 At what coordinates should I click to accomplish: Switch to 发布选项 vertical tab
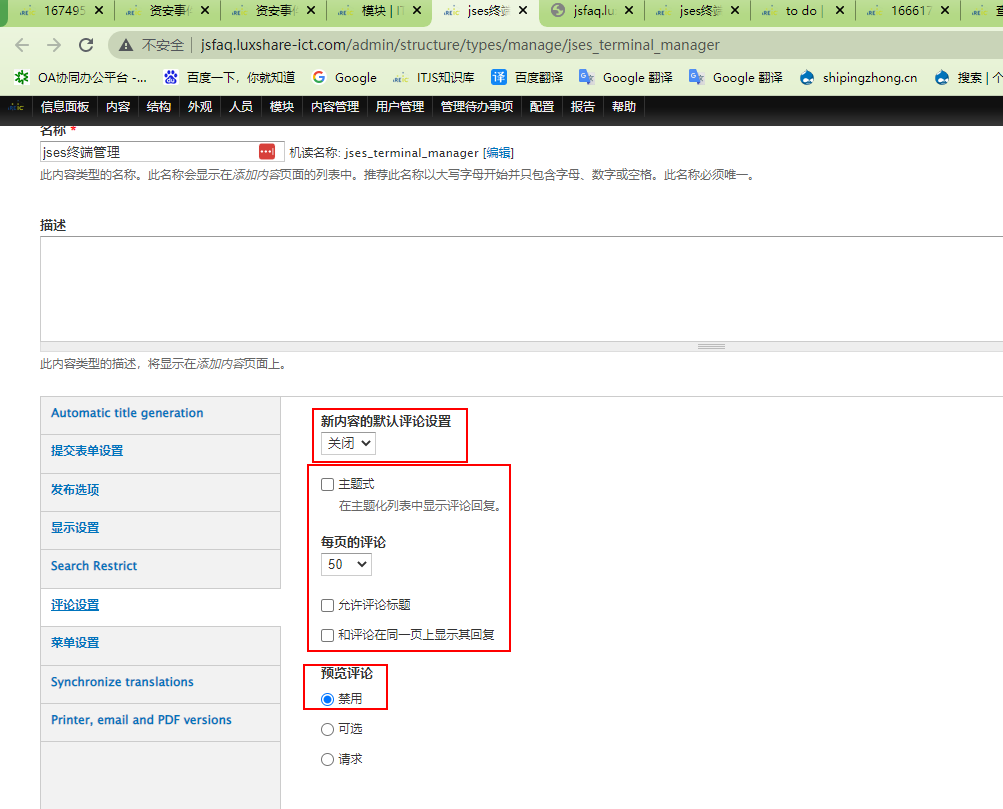pyautogui.click(x=161, y=492)
